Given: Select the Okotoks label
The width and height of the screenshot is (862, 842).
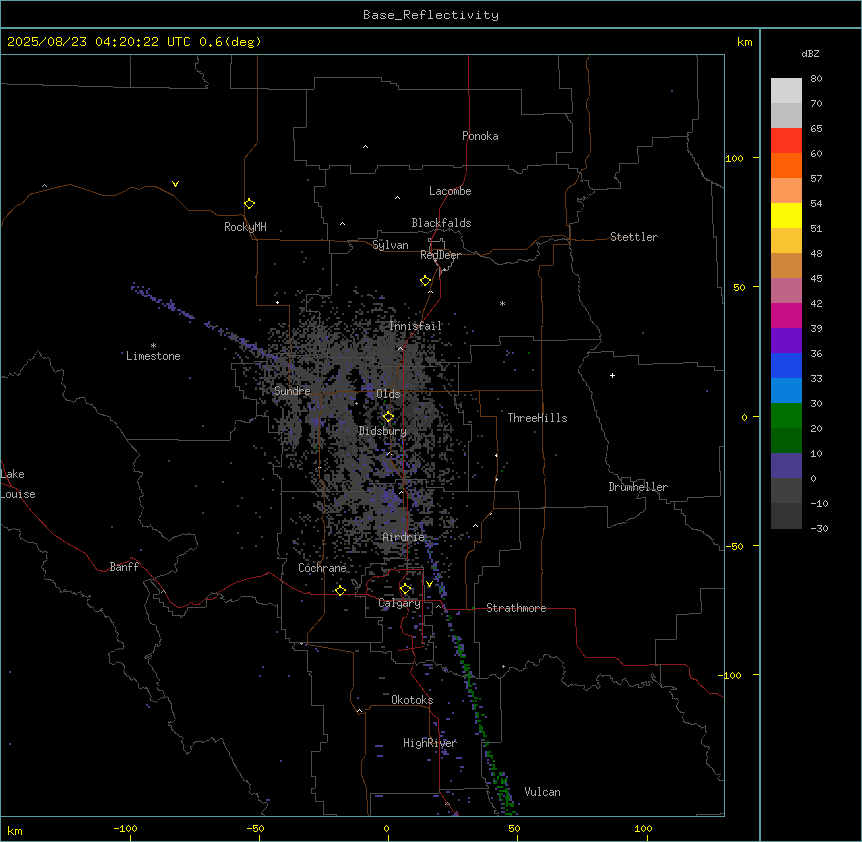Looking at the screenshot, I should pyautogui.click(x=412, y=700).
